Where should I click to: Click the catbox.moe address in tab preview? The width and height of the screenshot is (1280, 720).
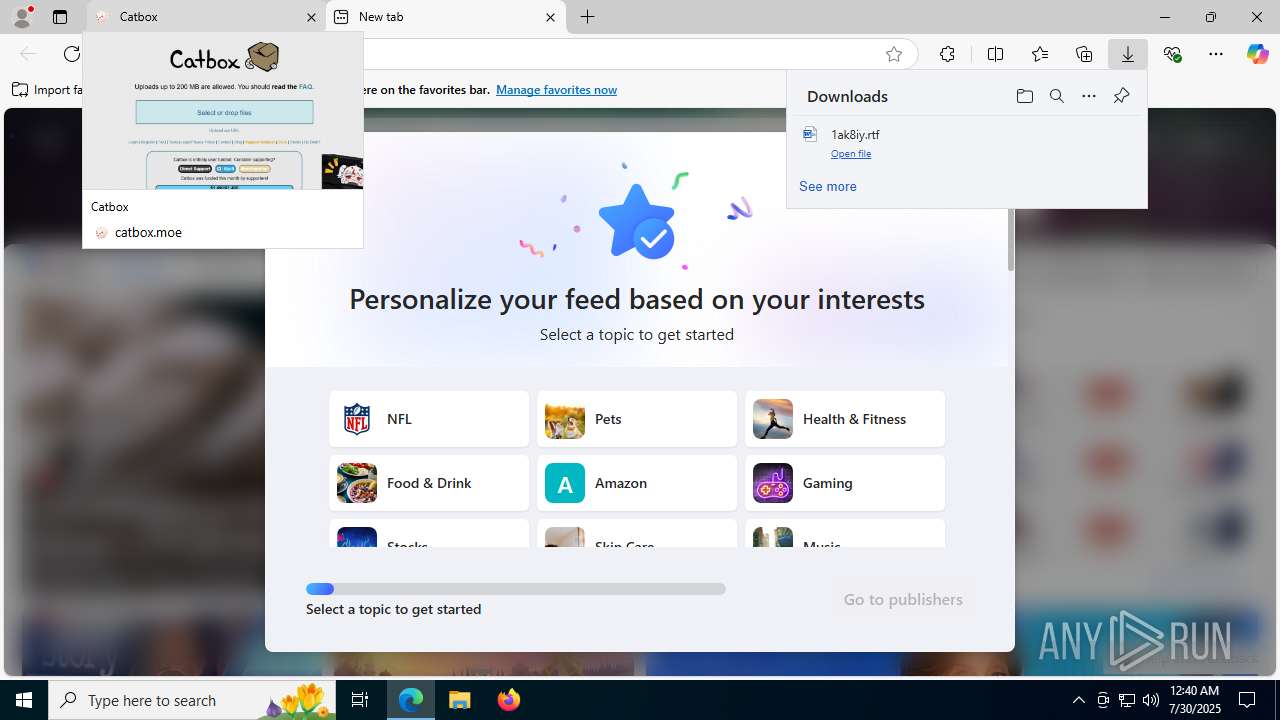tap(148, 232)
